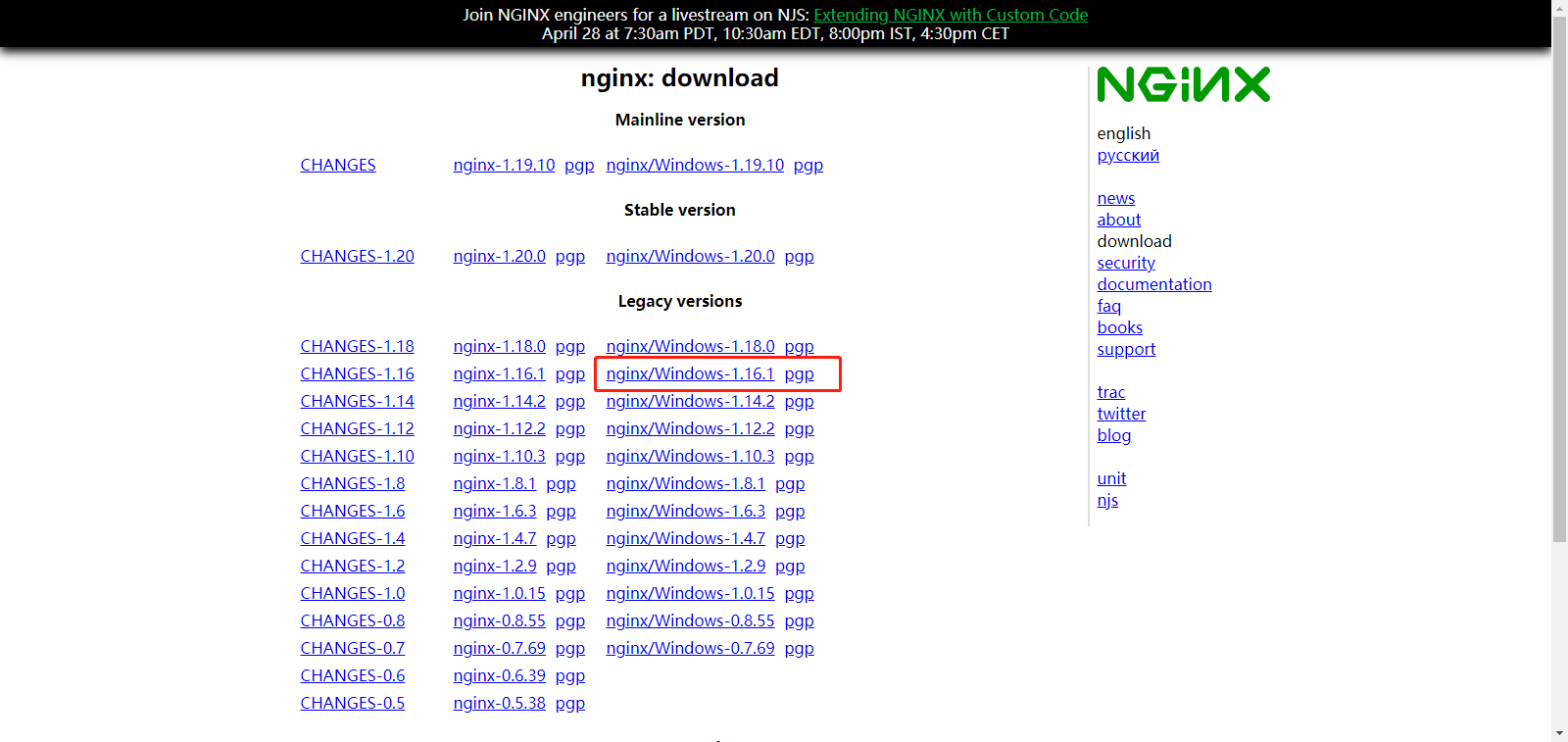The height and width of the screenshot is (742, 1568).
Task: Open CHANGES-1.4 link
Action: click(x=352, y=538)
